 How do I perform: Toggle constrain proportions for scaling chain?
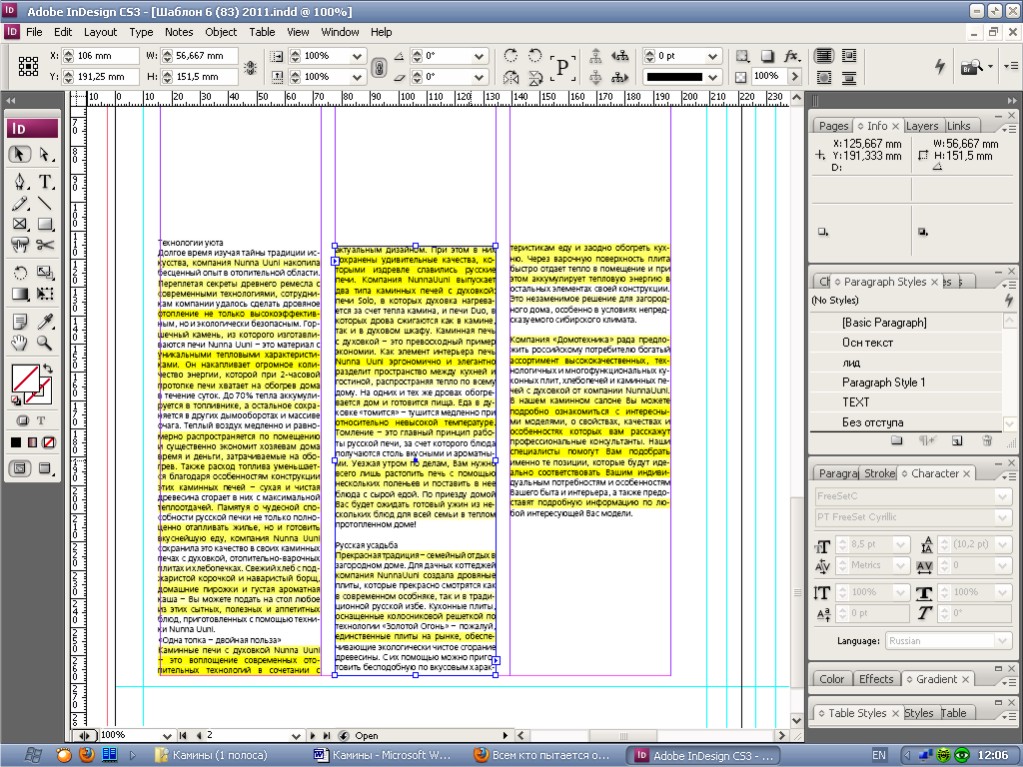[378, 67]
